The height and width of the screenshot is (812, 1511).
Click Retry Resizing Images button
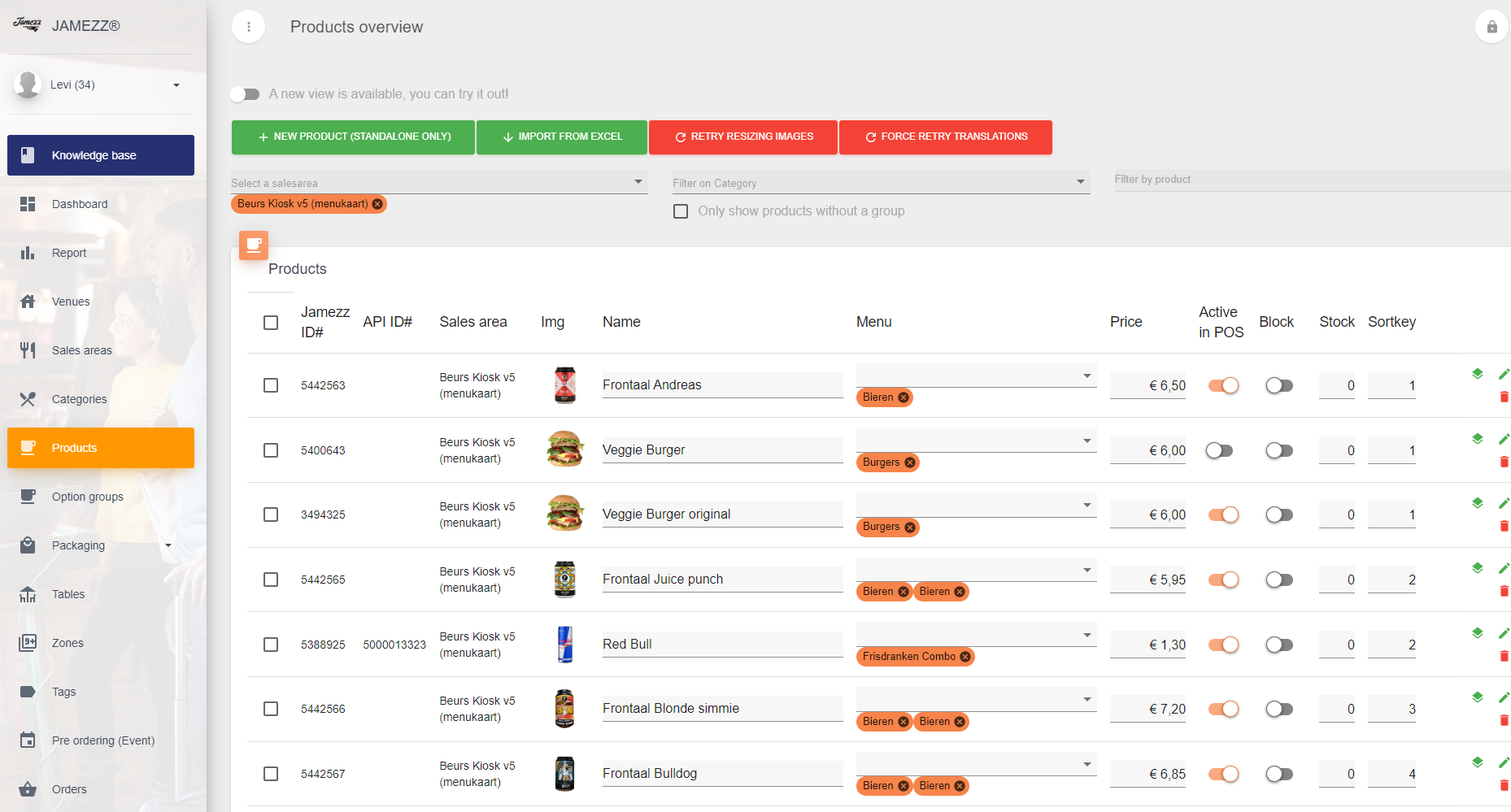[x=743, y=137]
